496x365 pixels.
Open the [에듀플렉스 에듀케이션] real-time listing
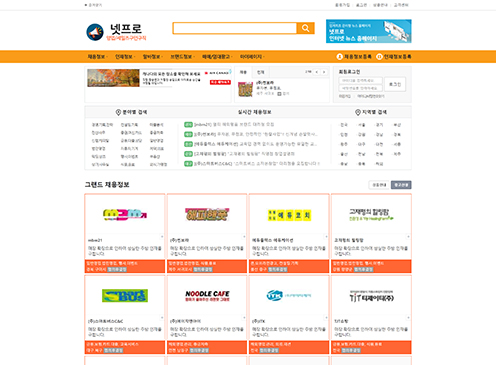255,144
